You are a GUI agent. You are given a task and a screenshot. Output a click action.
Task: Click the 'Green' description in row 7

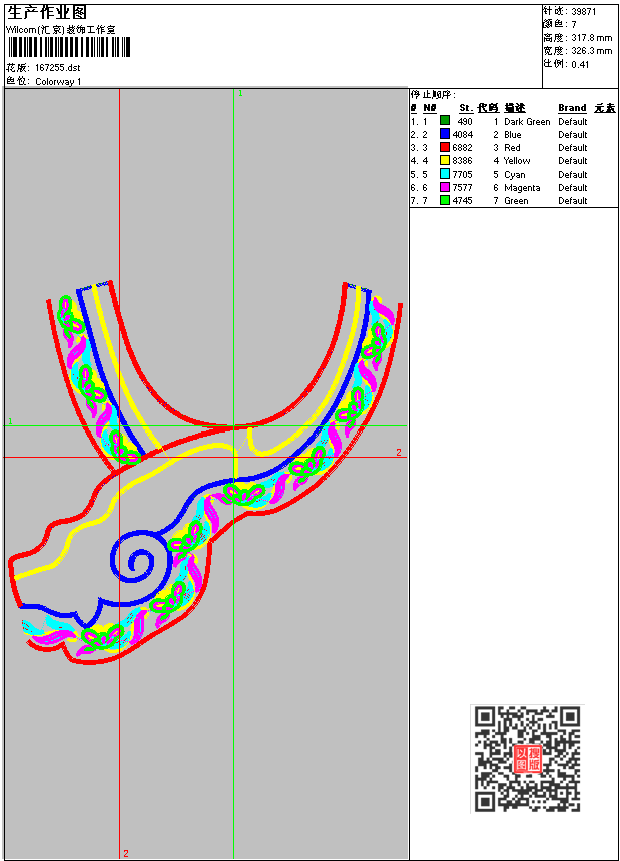point(516,201)
